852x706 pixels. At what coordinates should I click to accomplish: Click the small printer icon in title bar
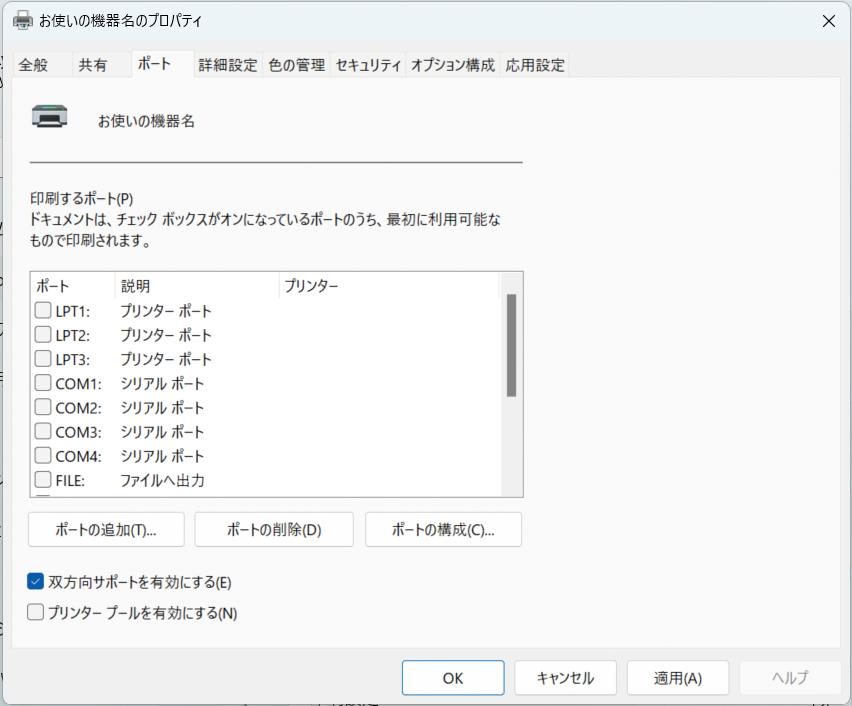22,21
